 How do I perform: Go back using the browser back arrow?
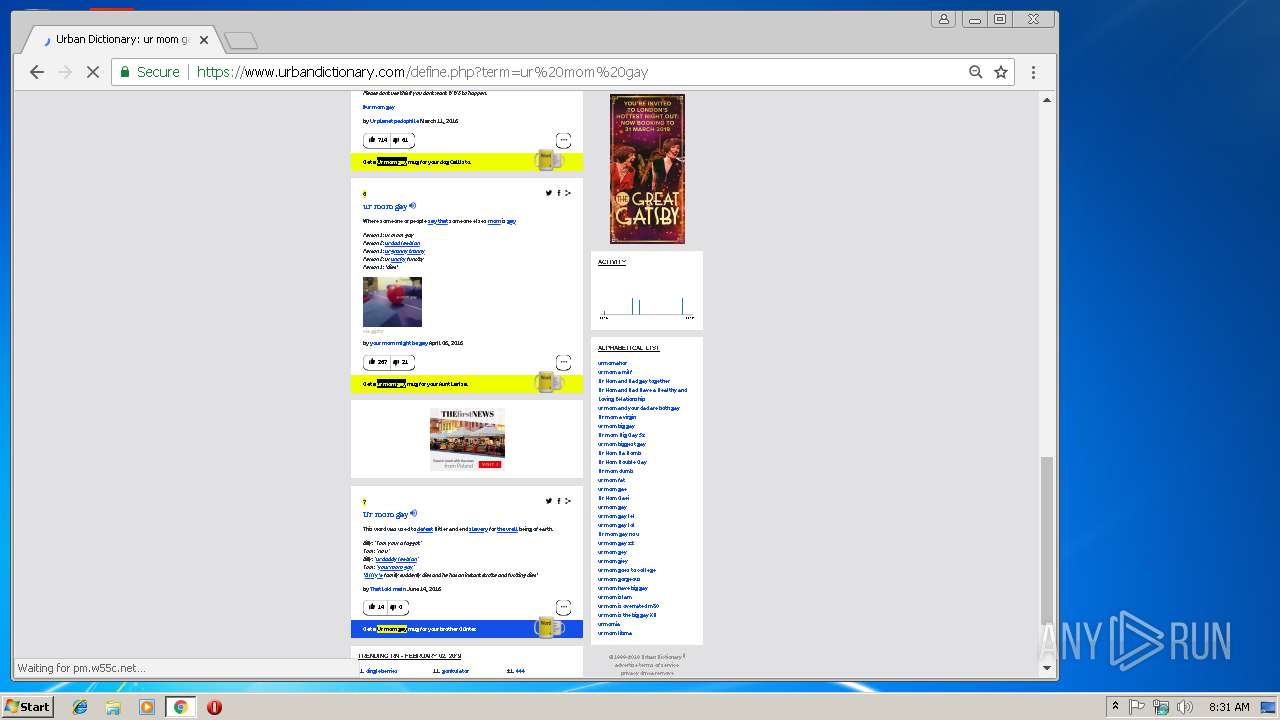(x=37, y=72)
